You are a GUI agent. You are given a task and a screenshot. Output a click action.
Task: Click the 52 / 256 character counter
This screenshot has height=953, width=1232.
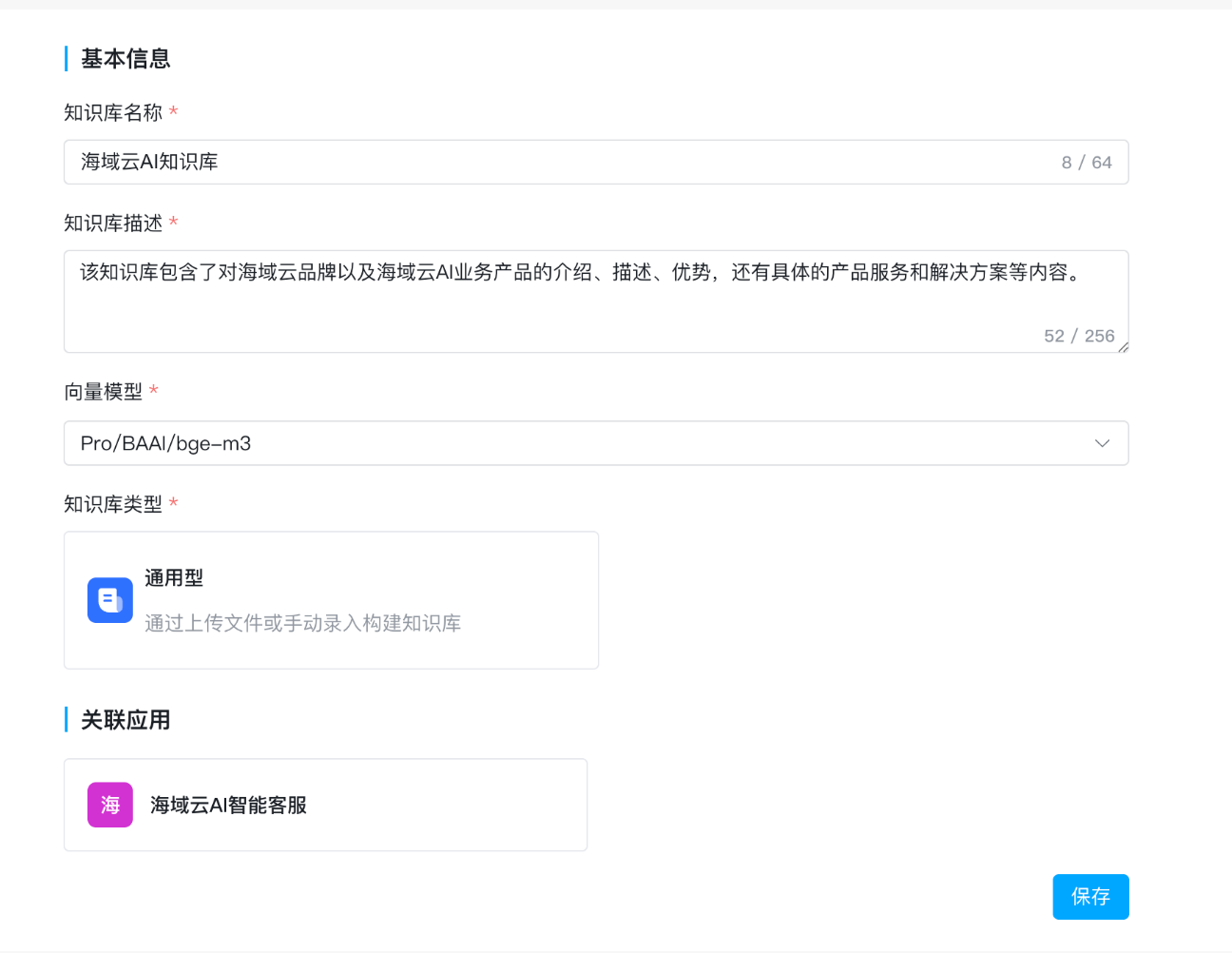click(x=1079, y=336)
